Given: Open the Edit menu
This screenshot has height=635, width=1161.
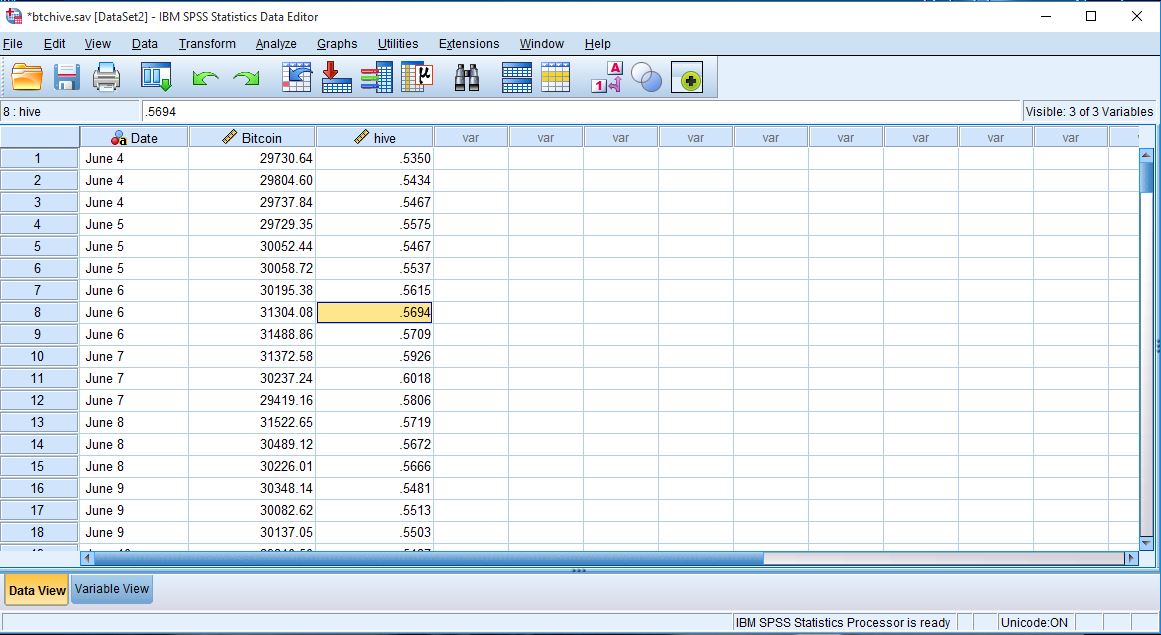Looking at the screenshot, I should (x=54, y=44).
